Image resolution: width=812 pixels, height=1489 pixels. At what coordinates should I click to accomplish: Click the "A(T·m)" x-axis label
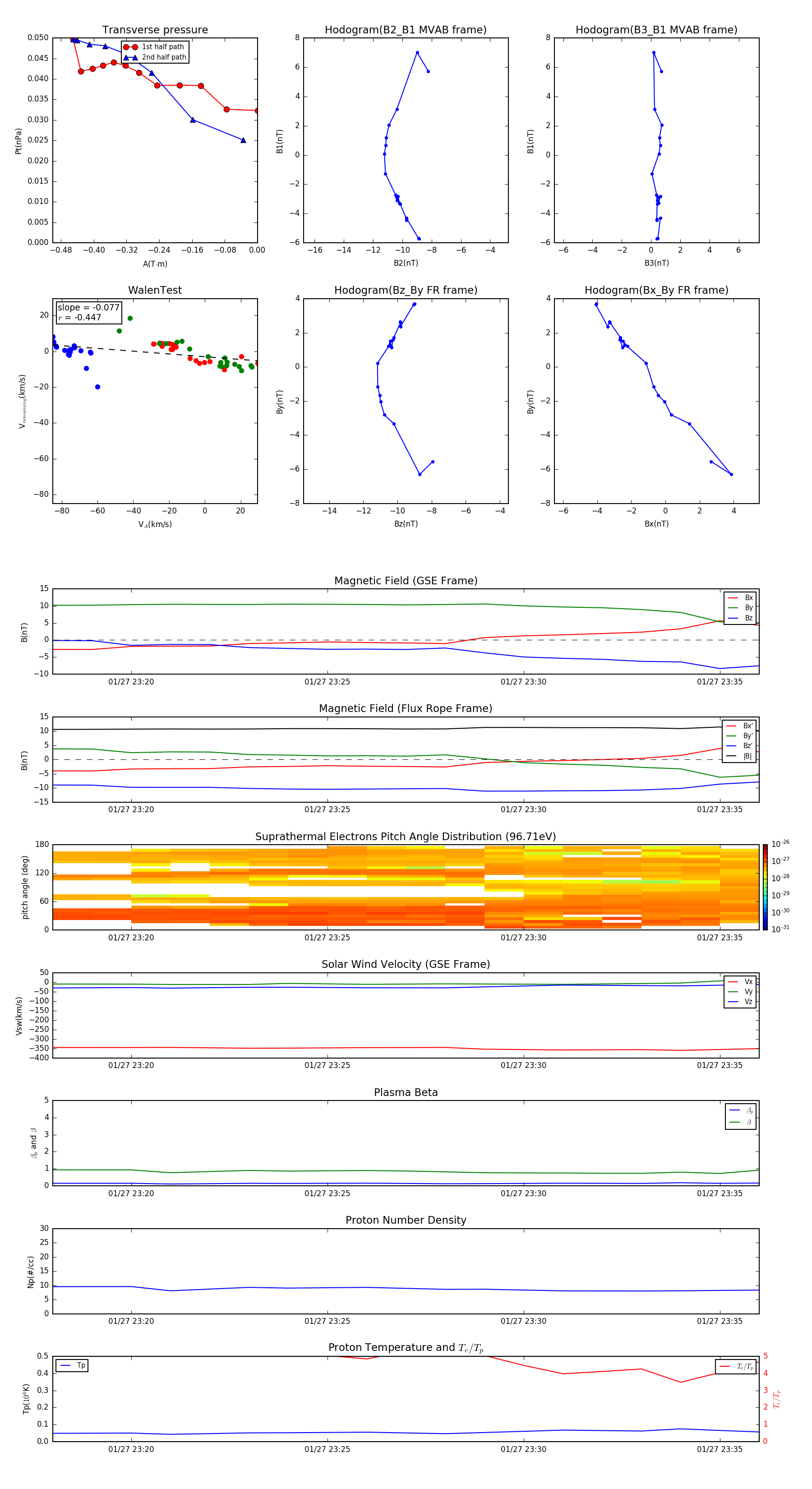coord(155,264)
